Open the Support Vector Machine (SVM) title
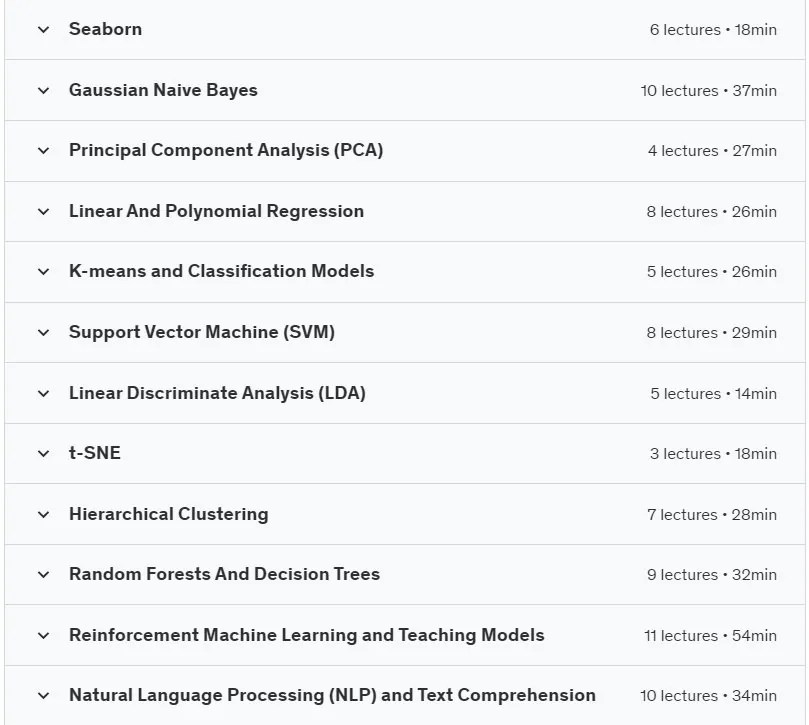 tap(202, 332)
